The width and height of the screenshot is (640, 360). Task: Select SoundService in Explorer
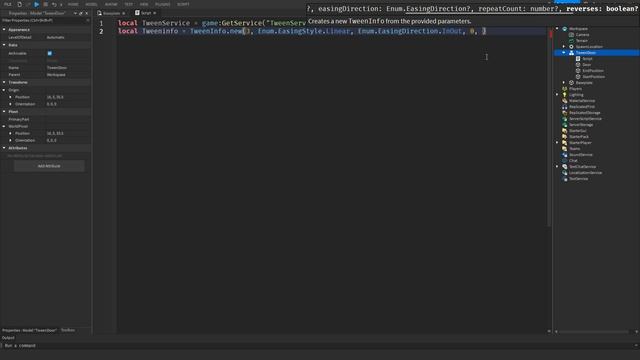click(580, 155)
